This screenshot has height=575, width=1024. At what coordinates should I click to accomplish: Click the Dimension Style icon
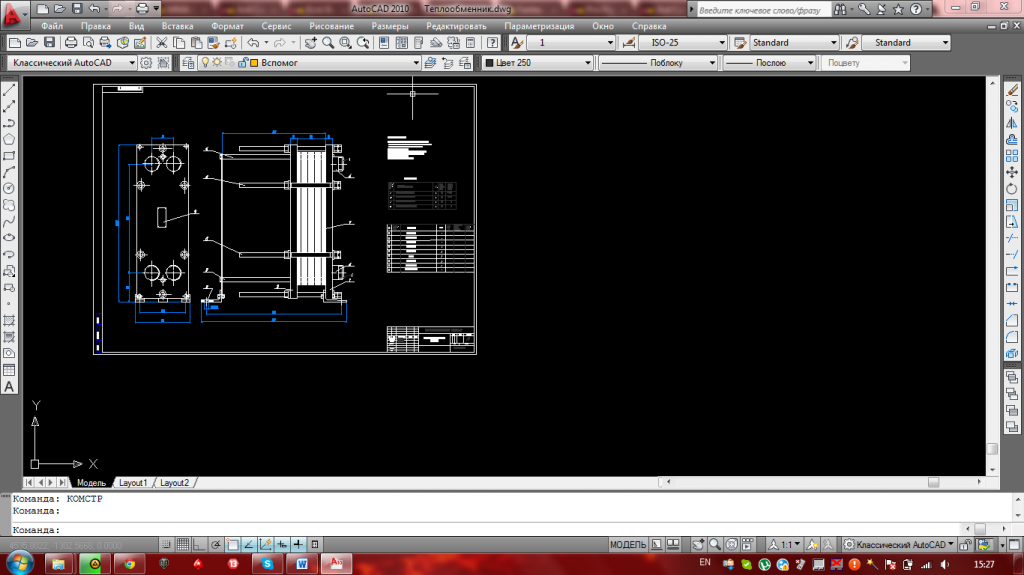pyautogui.click(x=628, y=43)
